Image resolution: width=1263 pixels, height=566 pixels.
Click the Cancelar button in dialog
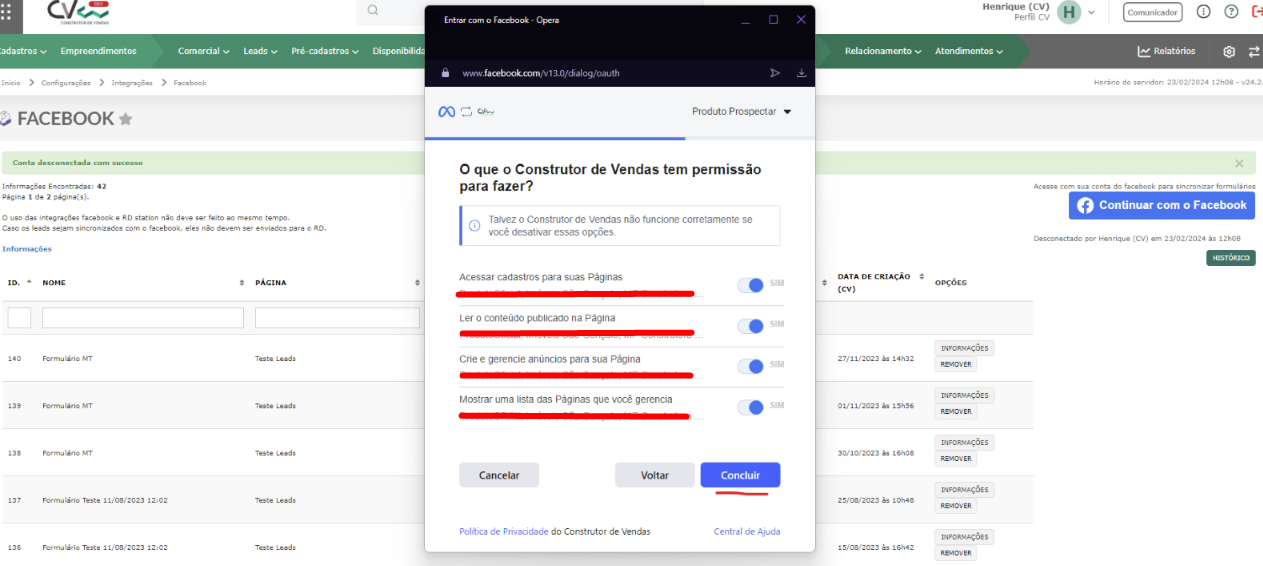point(499,475)
